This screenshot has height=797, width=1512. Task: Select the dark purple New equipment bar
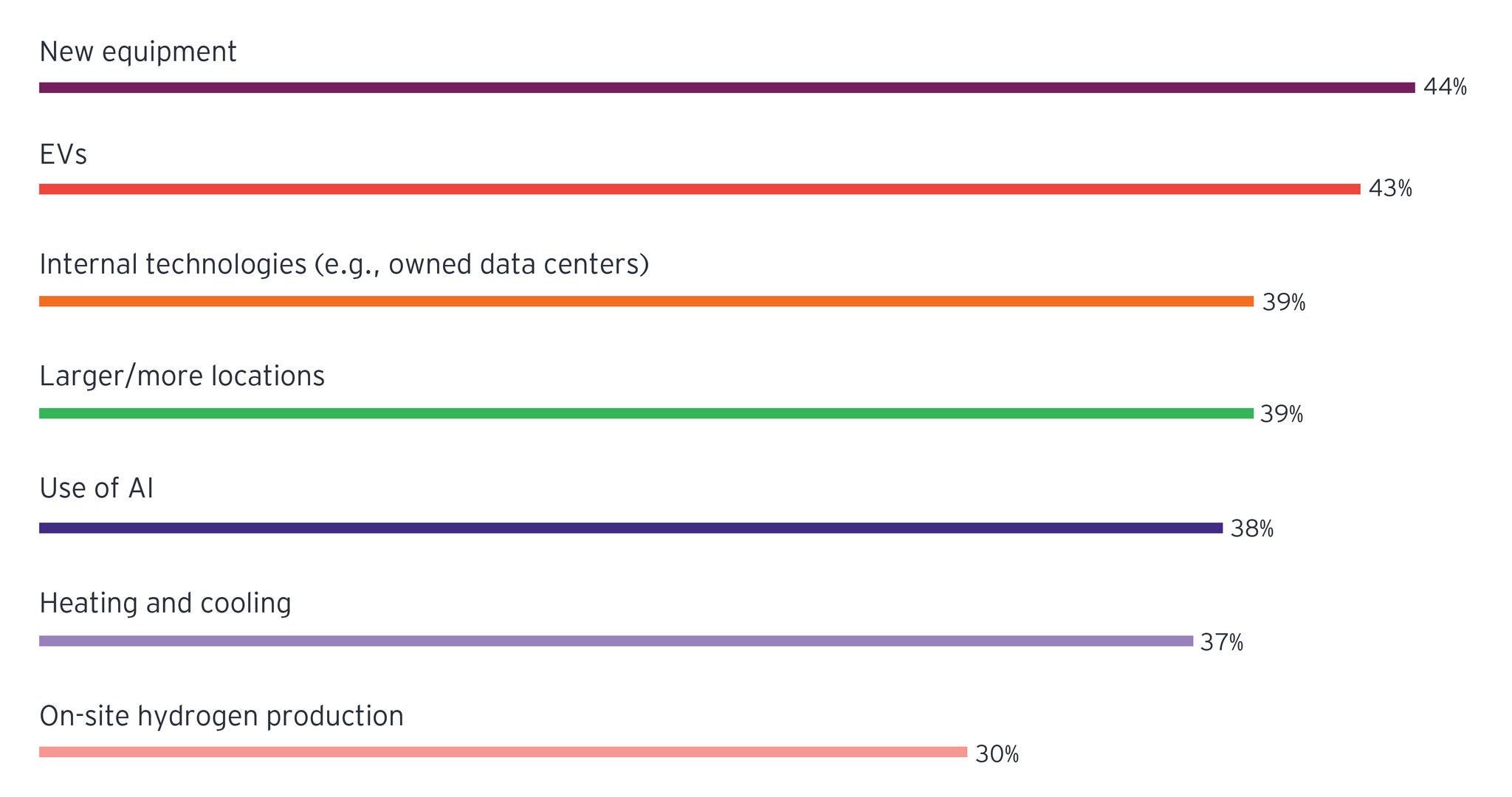pos(726,88)
